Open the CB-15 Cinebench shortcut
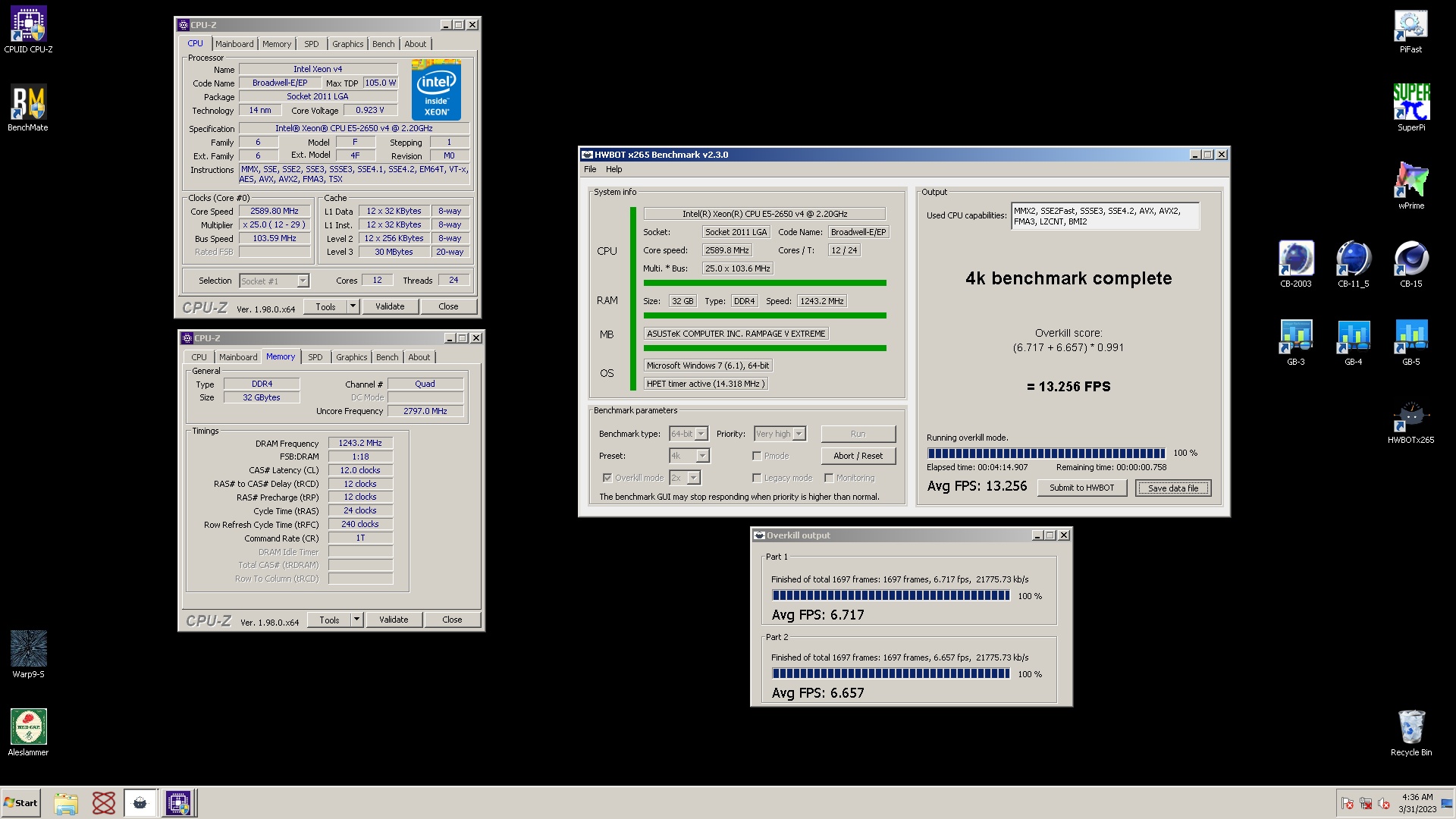Viewport: 1456px width, 819px height. click(x=1410, y=264)
